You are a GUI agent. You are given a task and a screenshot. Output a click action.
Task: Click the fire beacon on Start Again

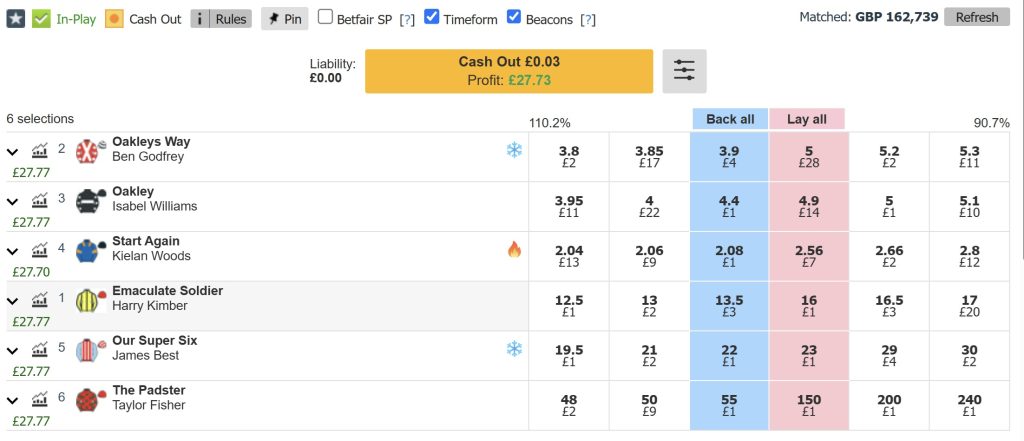(x=514, y=250)
